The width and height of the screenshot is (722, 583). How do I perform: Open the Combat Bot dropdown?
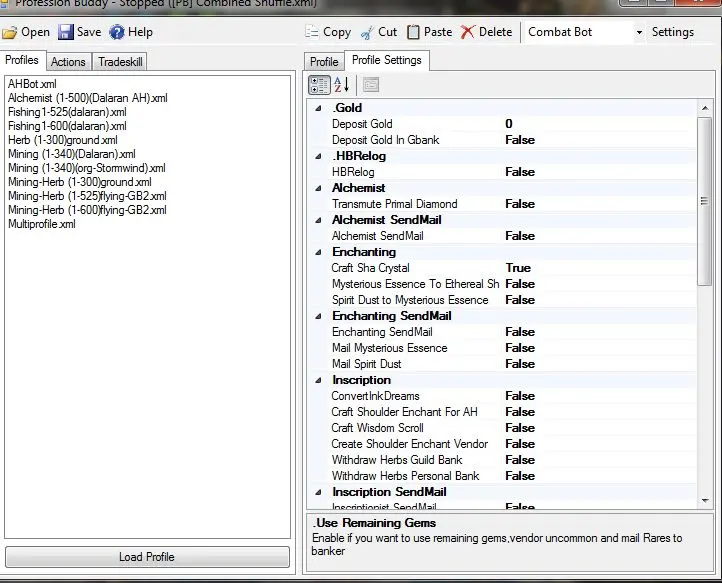click(639, 32)
